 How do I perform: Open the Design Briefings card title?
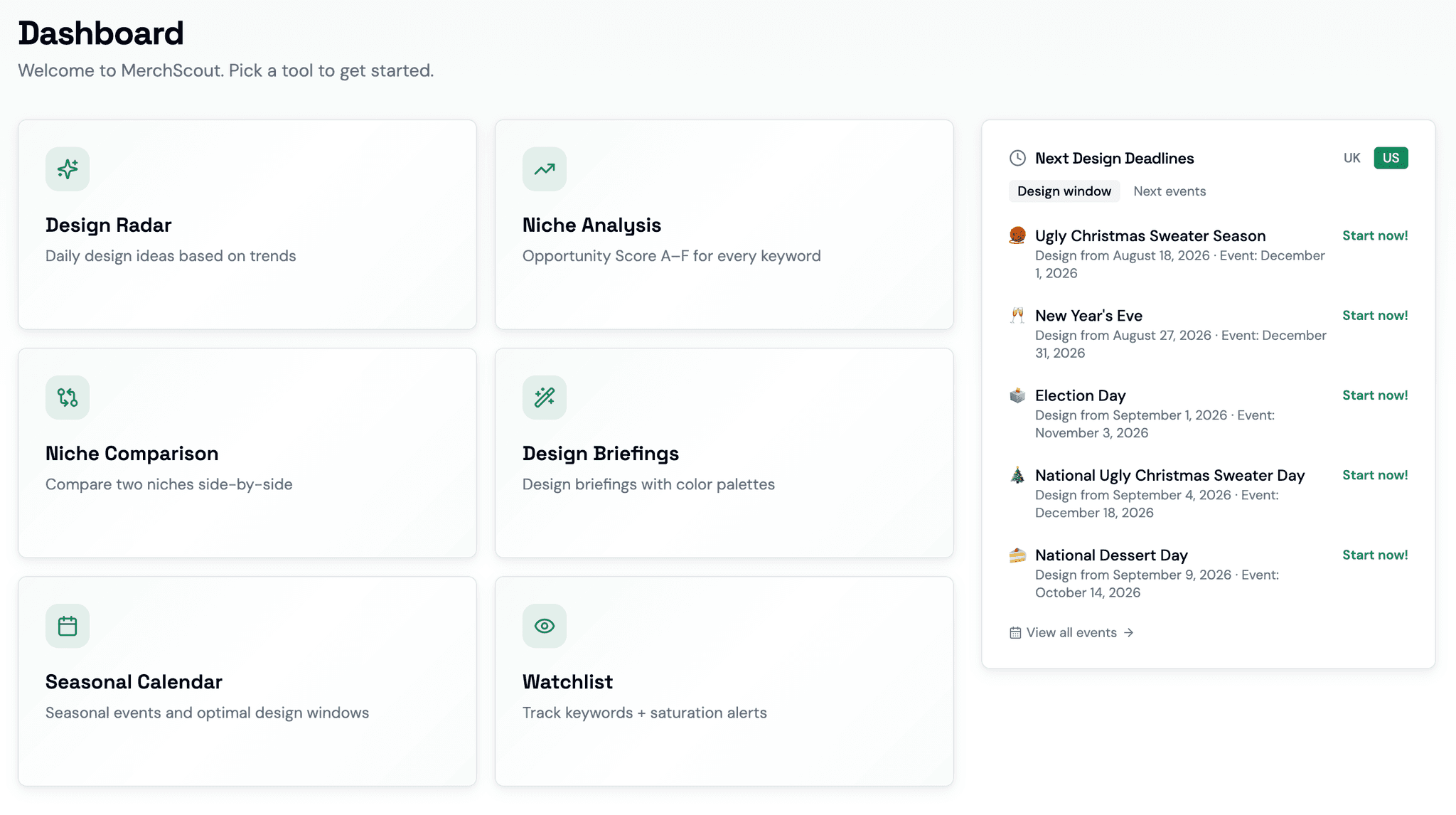point(601,454)
